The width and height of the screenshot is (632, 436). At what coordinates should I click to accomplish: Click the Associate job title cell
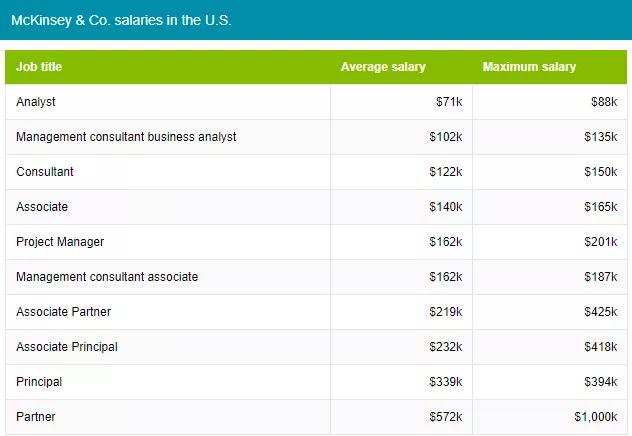(42, 207)
